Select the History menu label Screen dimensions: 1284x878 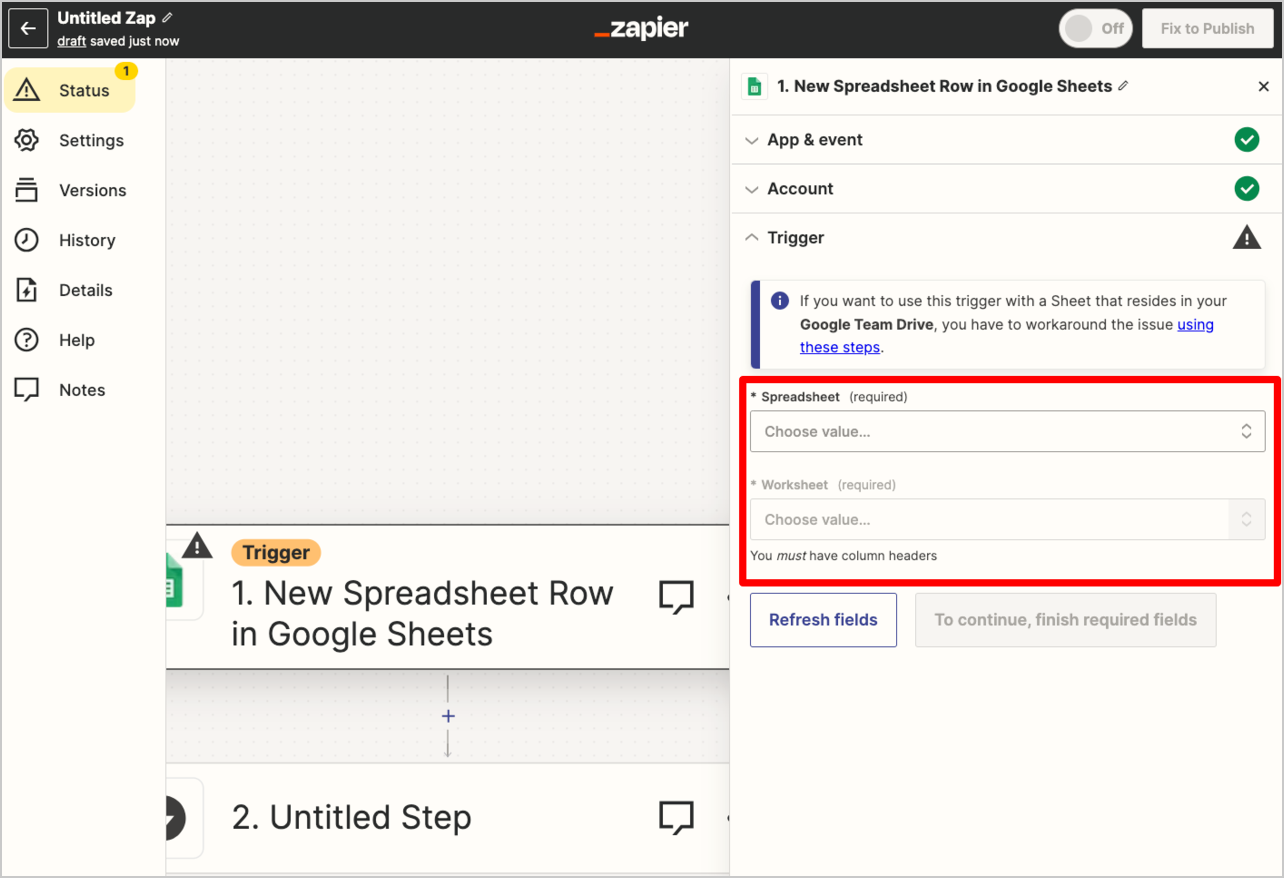(87, 240)
